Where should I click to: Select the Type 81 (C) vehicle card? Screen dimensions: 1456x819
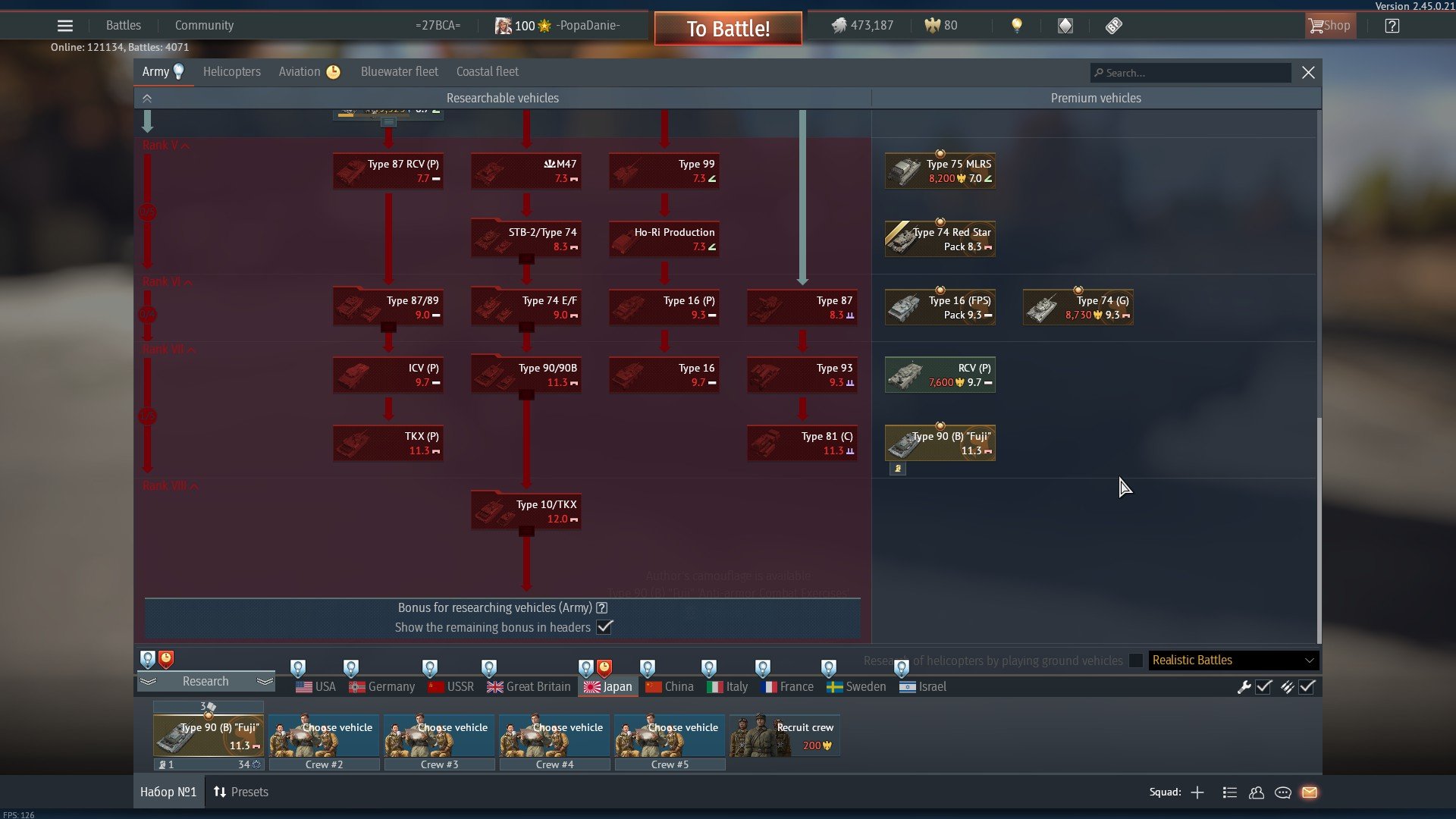click(802, 443)
